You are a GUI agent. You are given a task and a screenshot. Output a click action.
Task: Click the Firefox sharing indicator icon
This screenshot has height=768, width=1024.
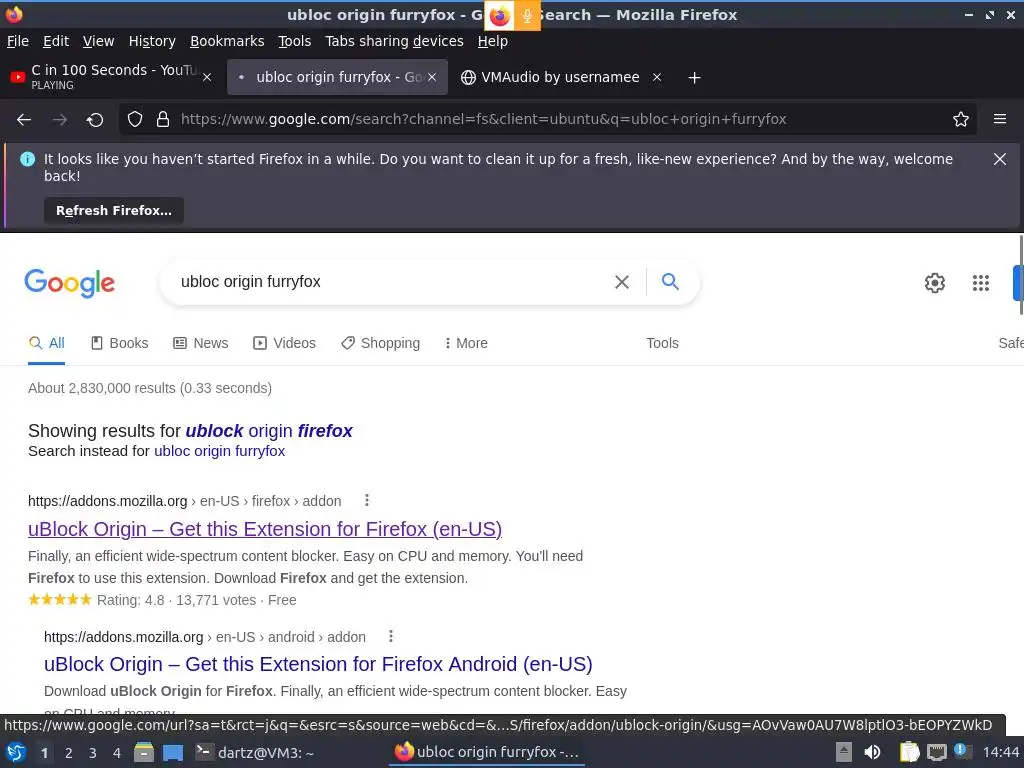pos(500,16)
